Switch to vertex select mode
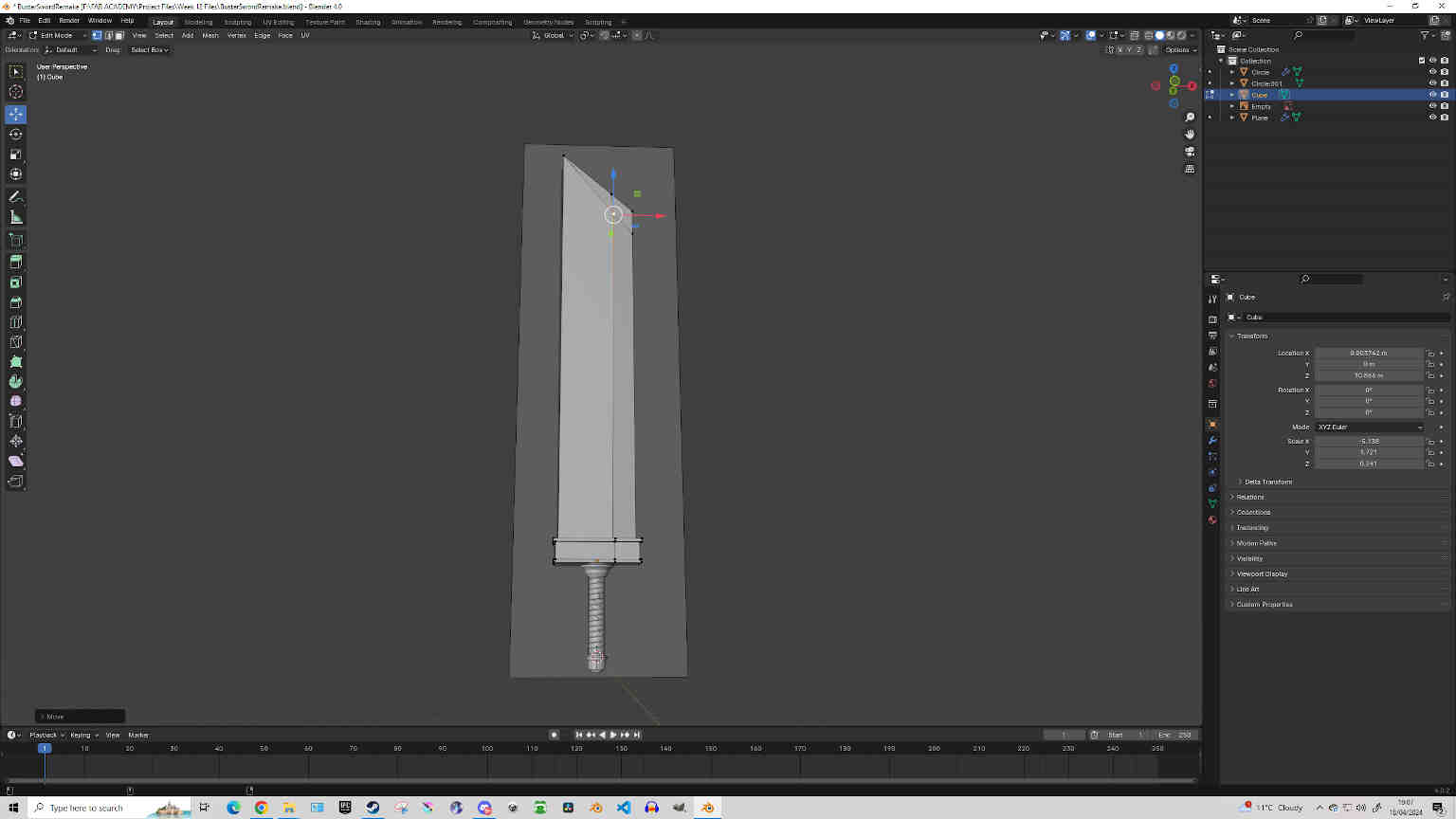The height and width of the screenshot is (819, 1456). coord(97,35)
